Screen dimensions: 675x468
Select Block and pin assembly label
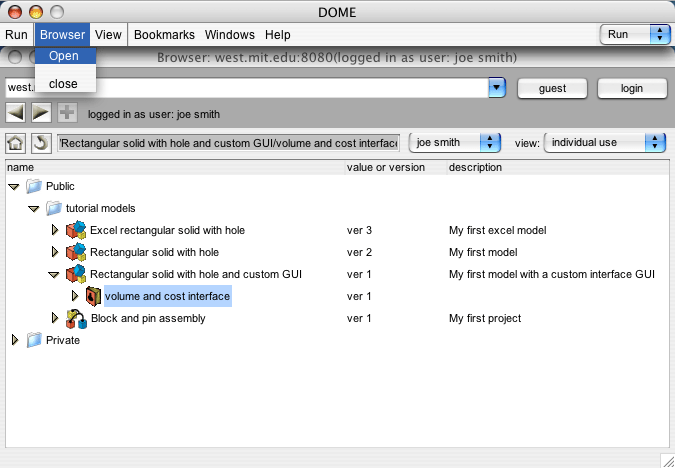[x=148, y=318]
